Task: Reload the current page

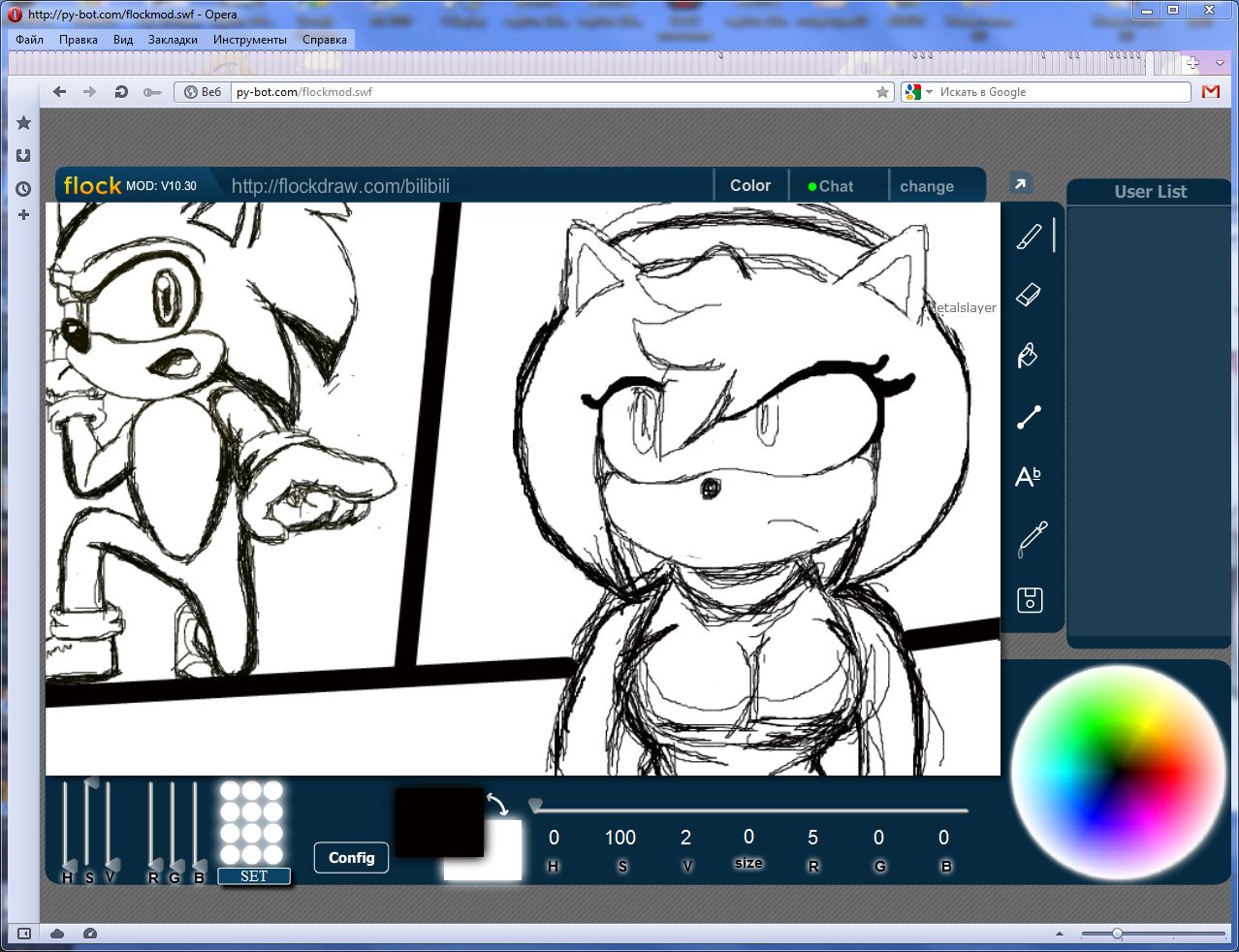Action: pyautogui.click(x=121, y=92)
